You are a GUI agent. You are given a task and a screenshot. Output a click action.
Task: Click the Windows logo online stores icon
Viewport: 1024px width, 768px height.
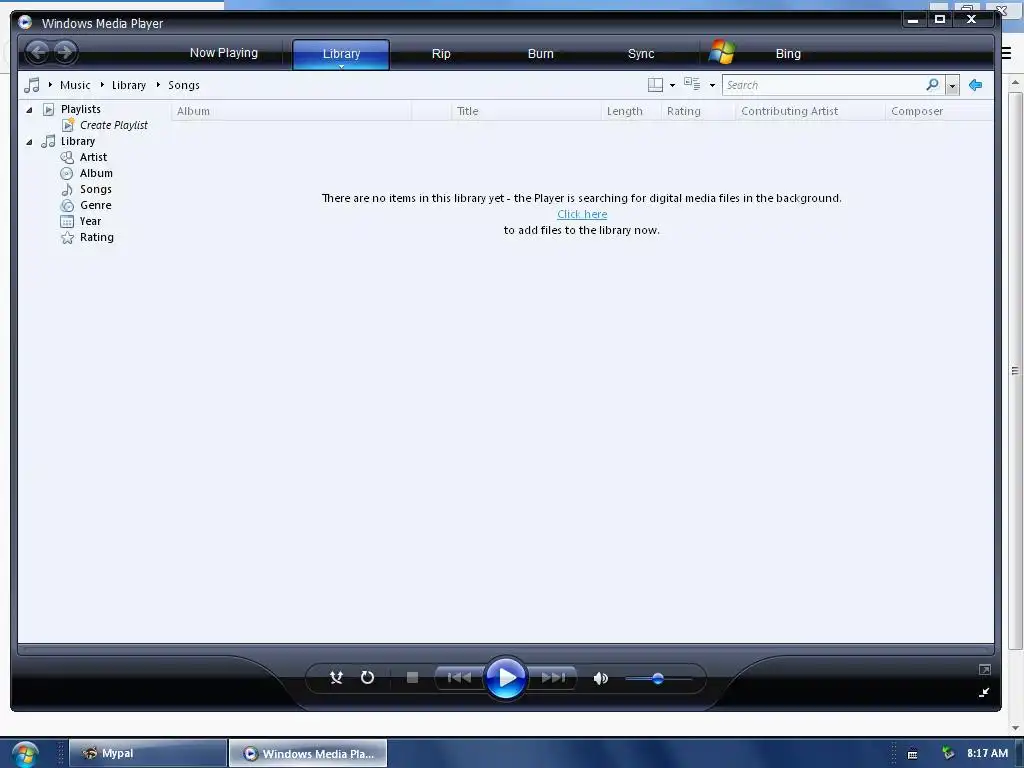coord(722,52)
